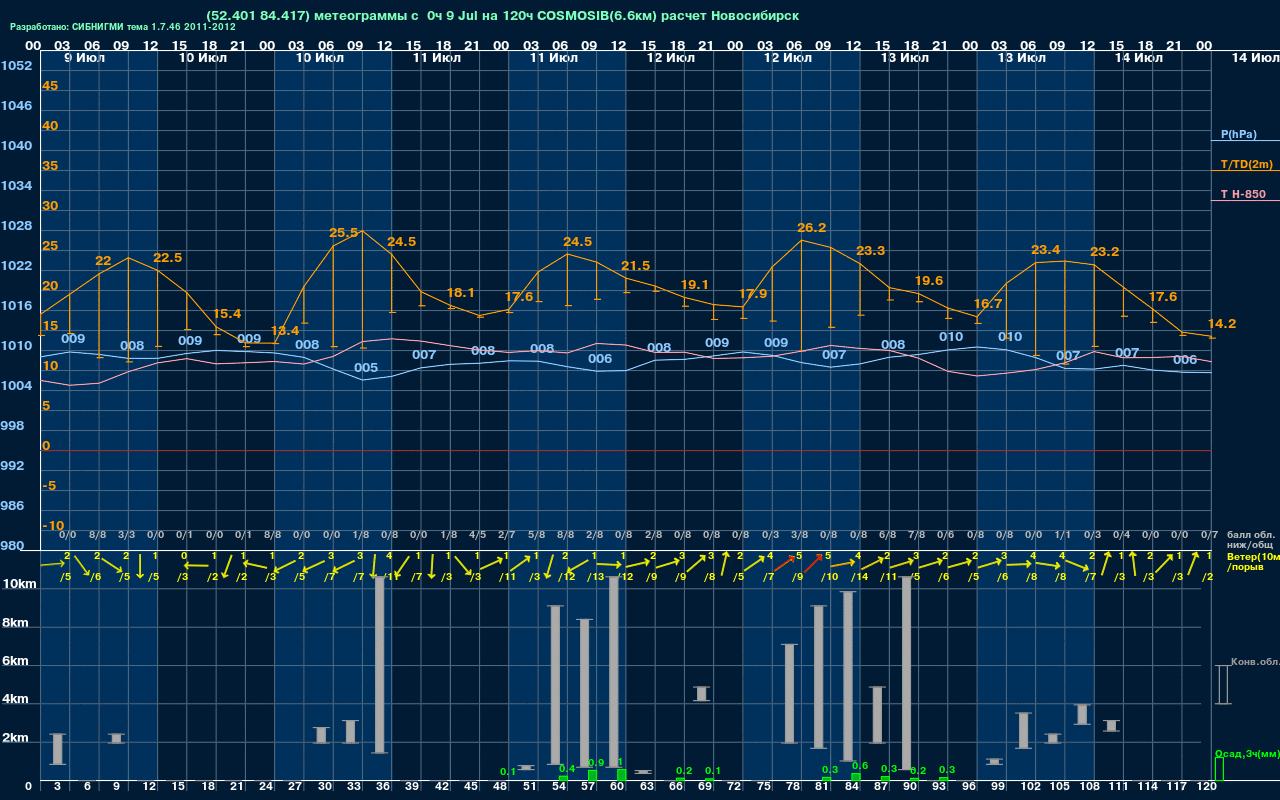Select the P(hPa) legend label

pos(1238,134)
